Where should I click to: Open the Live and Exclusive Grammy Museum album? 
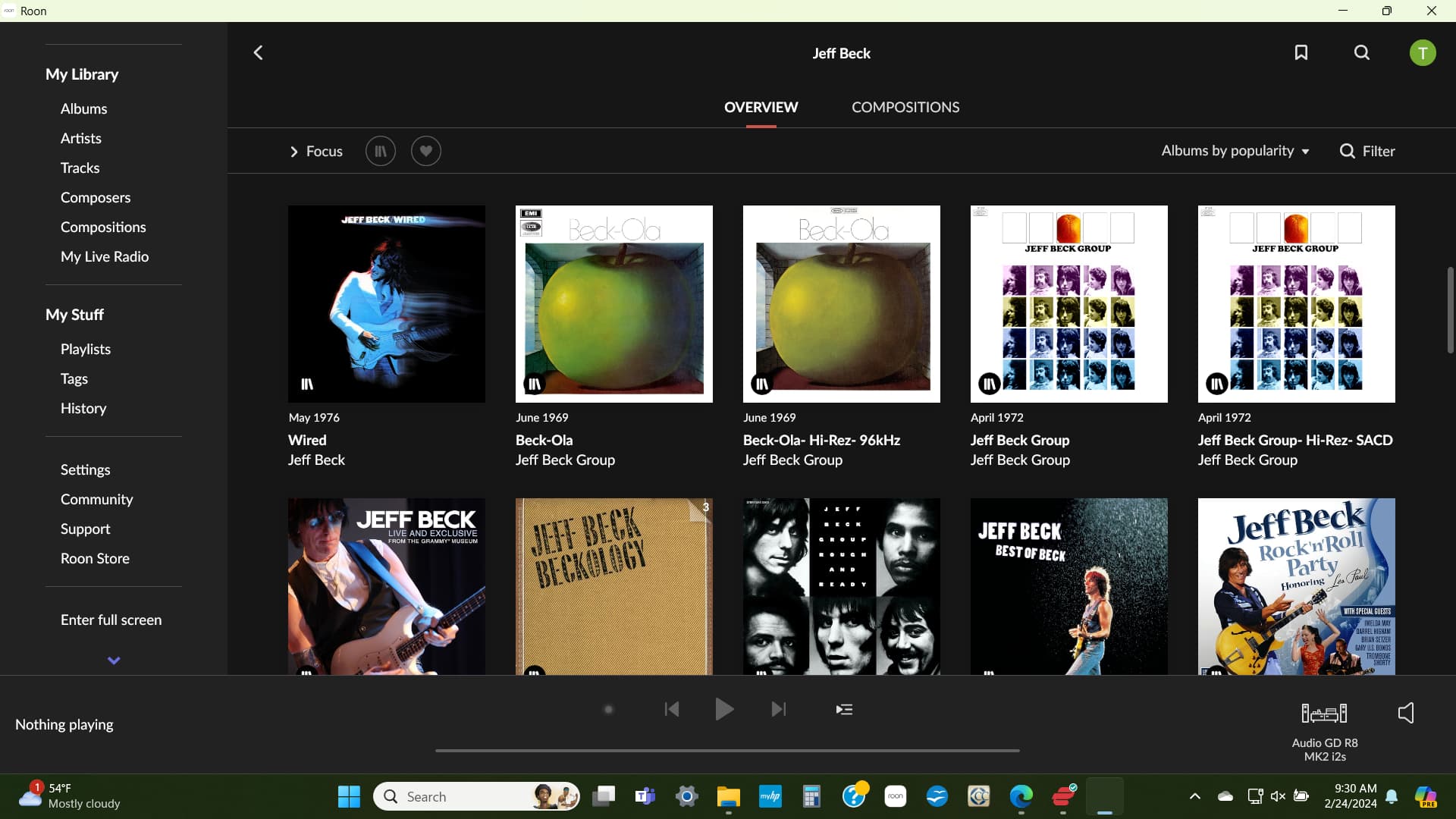[387, 586]
